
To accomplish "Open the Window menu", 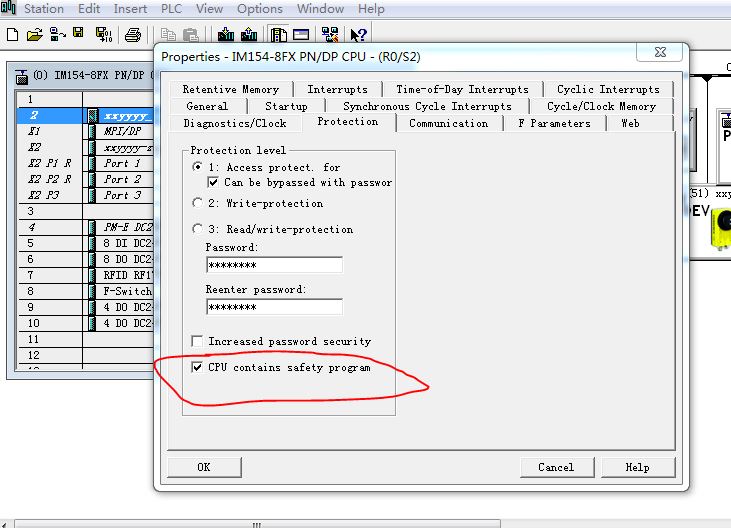I will tap(320, 8).
